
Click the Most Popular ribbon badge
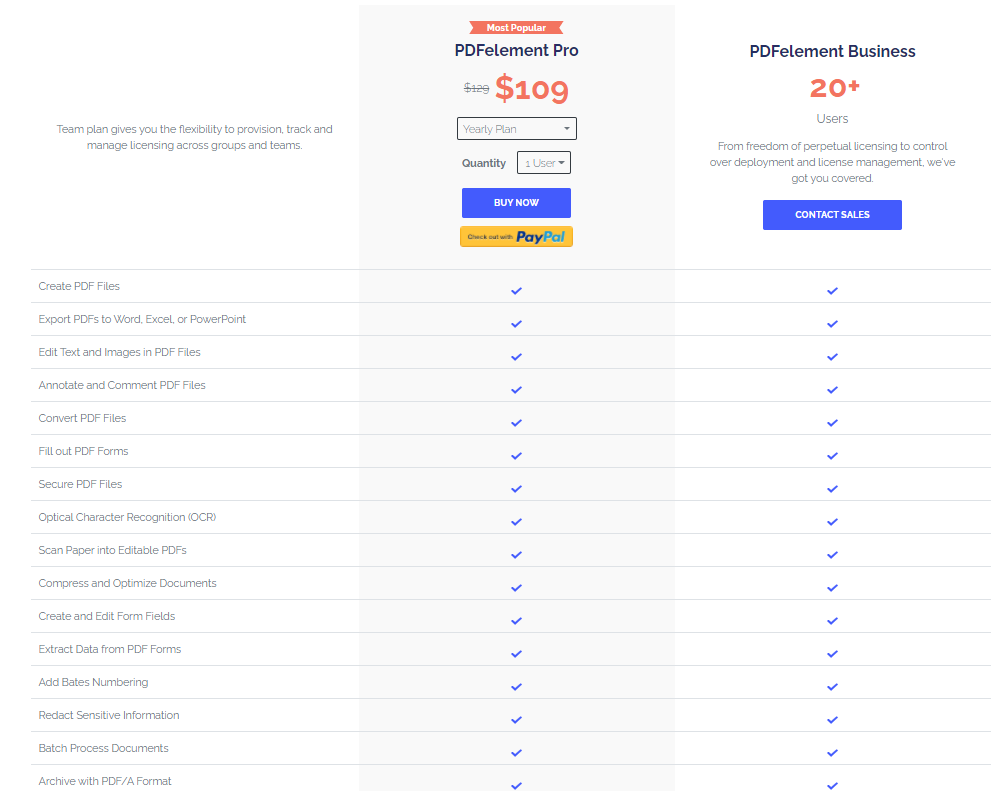click(516, 28)
